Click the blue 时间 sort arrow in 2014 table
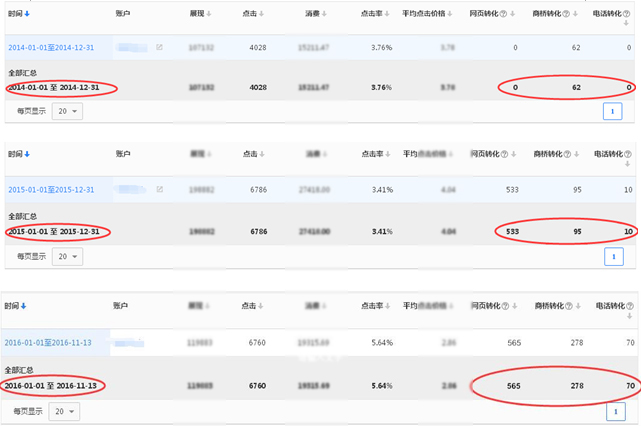This screenshot has height=426, width=641. [x=27, y=14]
